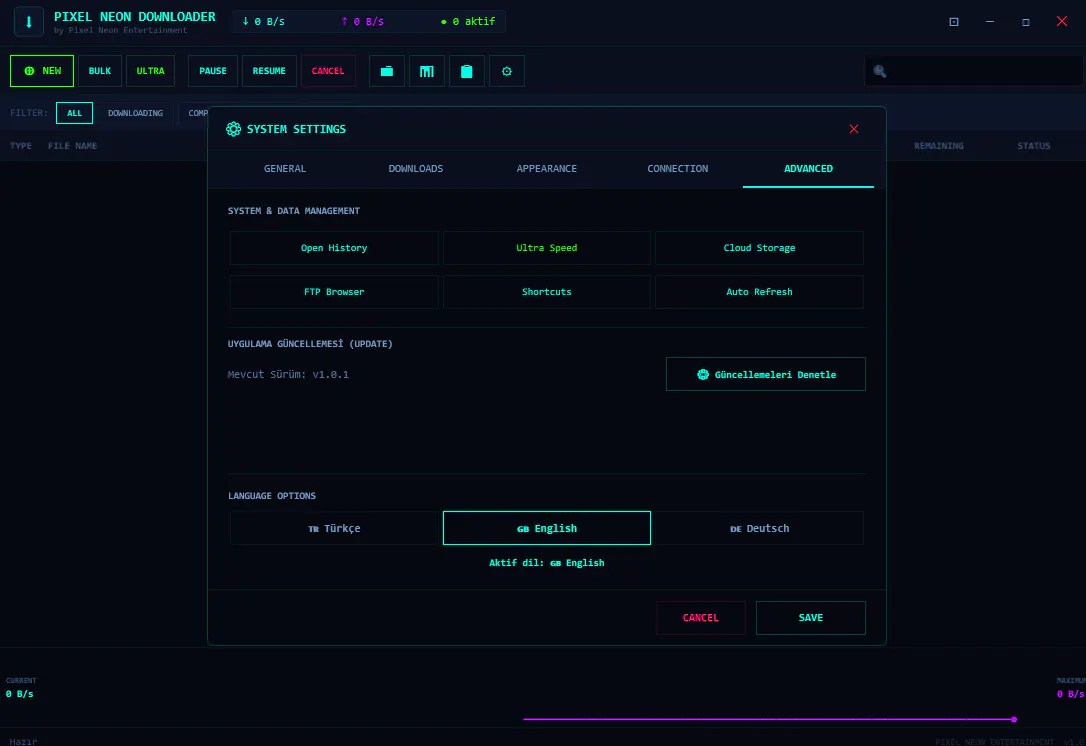Click the CURRENT 0 B/s readout
The height and width of the screenshot is (746, 1086).
[21, 687]
